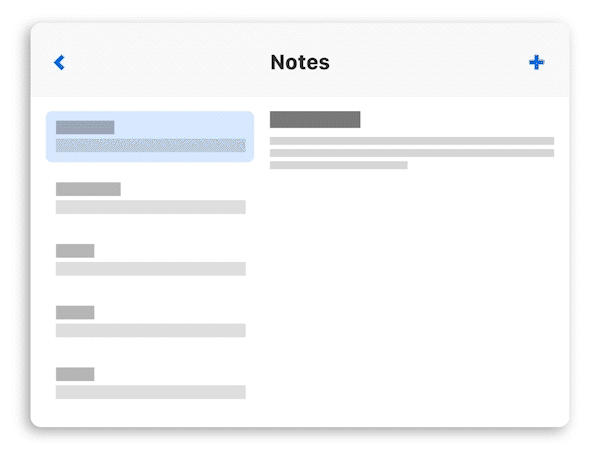This screenshot has height=450, width=600.
Task: Click the short last body line of note
Action: [x=338, y=165]
